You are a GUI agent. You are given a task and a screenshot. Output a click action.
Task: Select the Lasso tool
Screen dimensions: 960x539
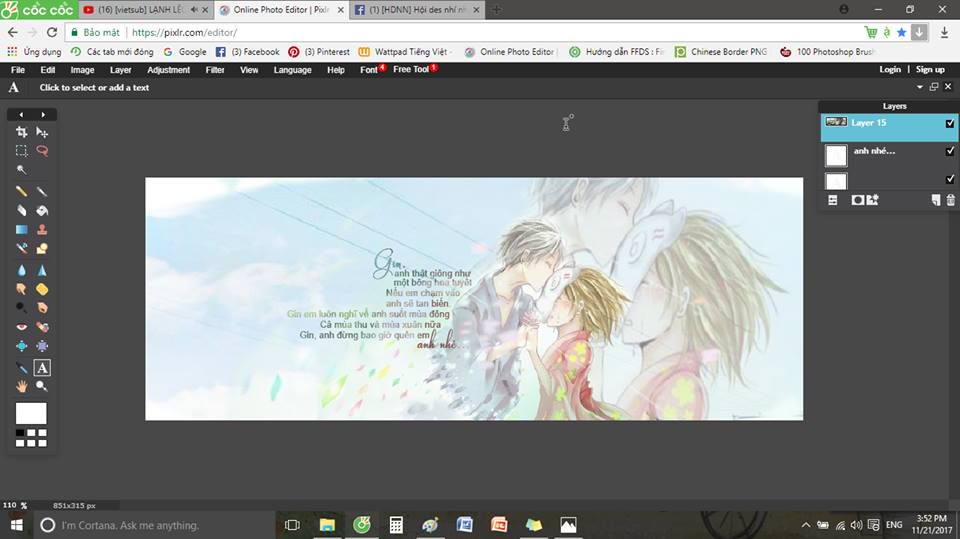(x=42, y=151)
